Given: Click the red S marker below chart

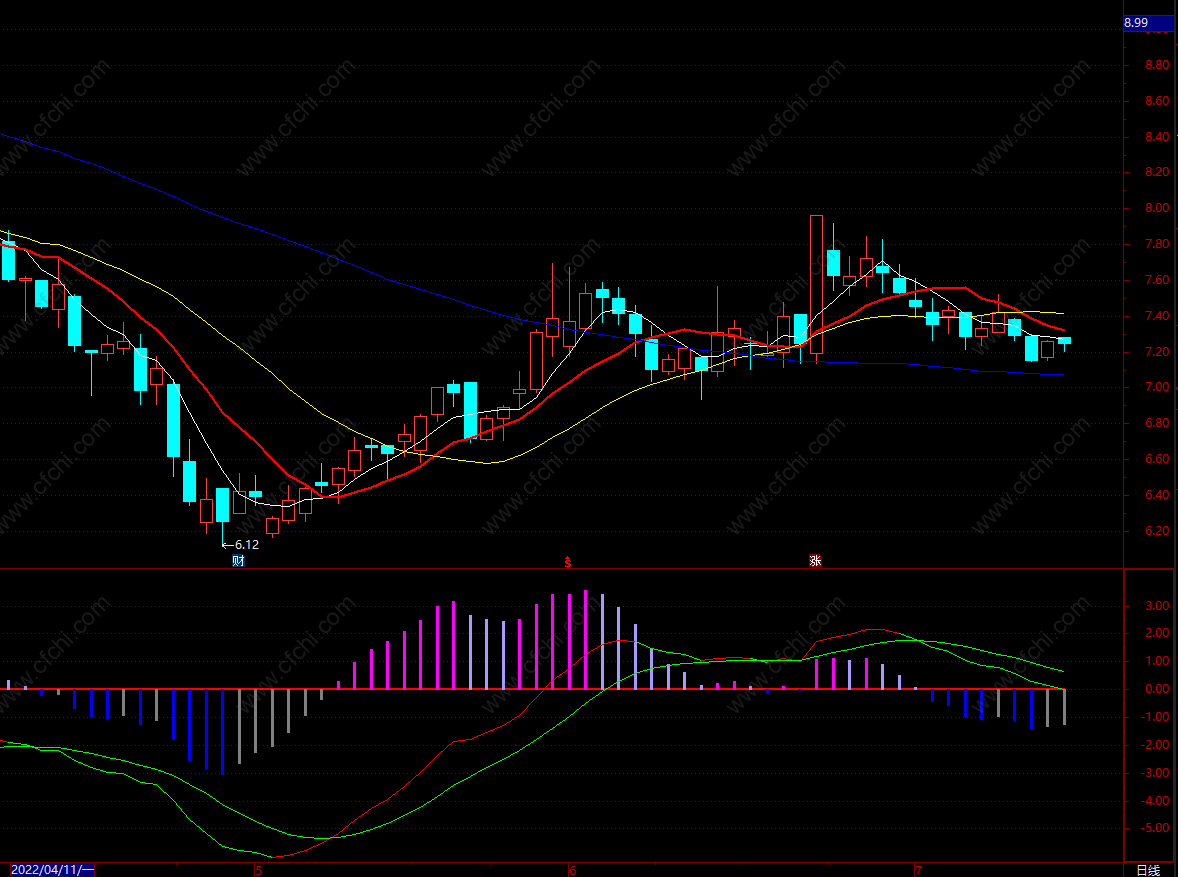Looking at the screenshot, I should click(568, 561).
